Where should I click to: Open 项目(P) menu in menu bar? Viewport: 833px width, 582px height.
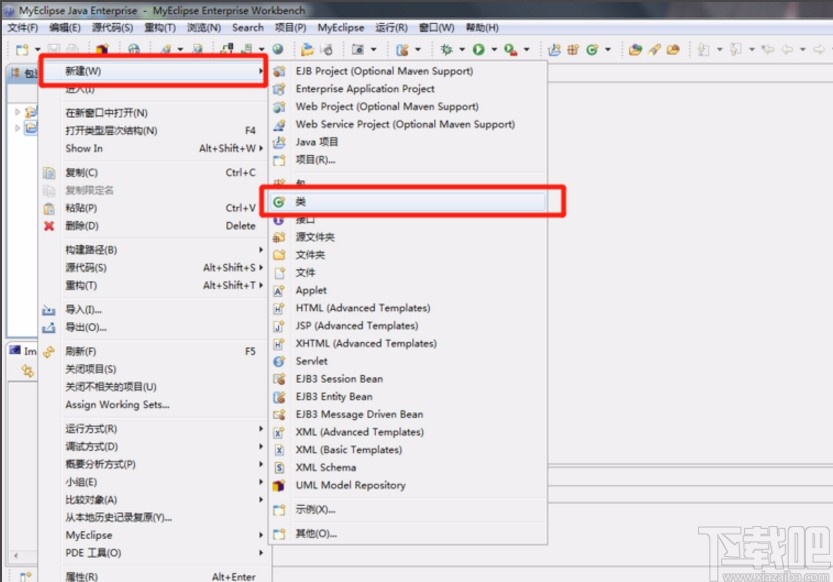[290, 28]
